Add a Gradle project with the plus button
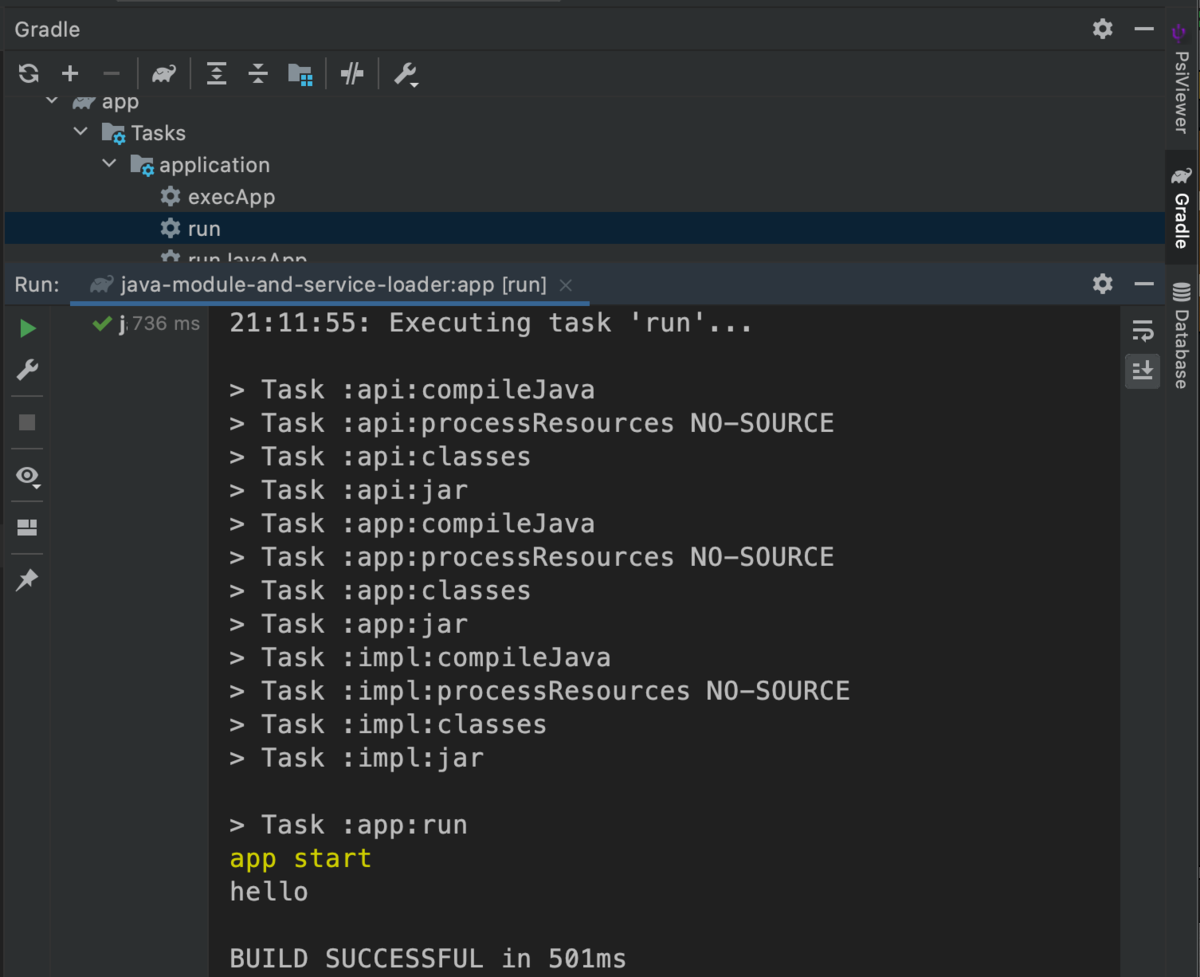Image resolution: width=1200 pixels, height=977 pixels. pos(70,73)
